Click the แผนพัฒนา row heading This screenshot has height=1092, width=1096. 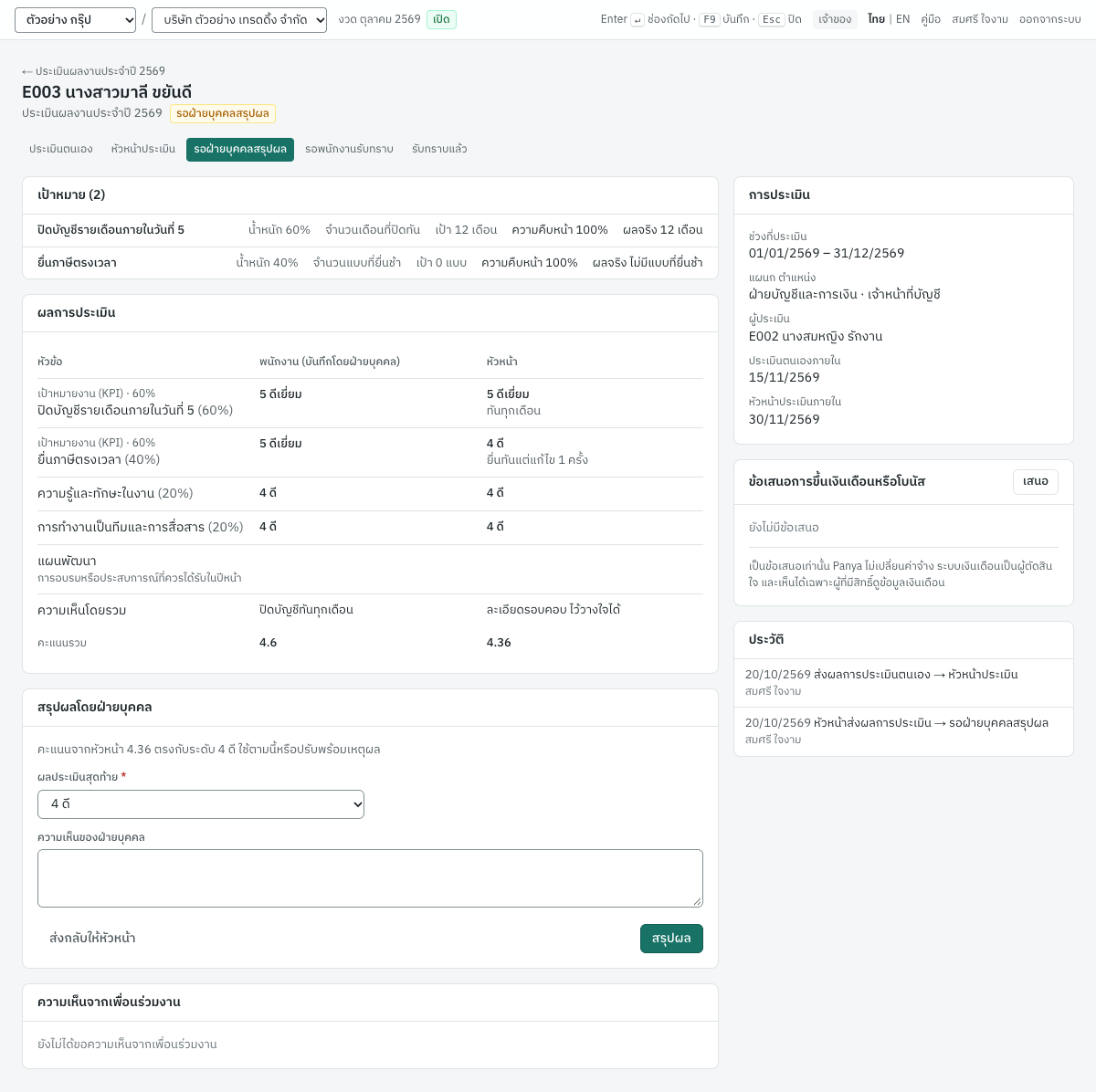click(x=67, y=562)
